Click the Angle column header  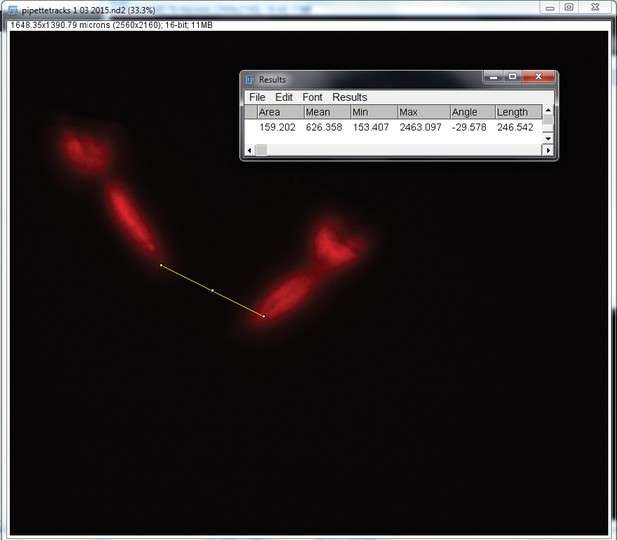click(x=473, y=112)
